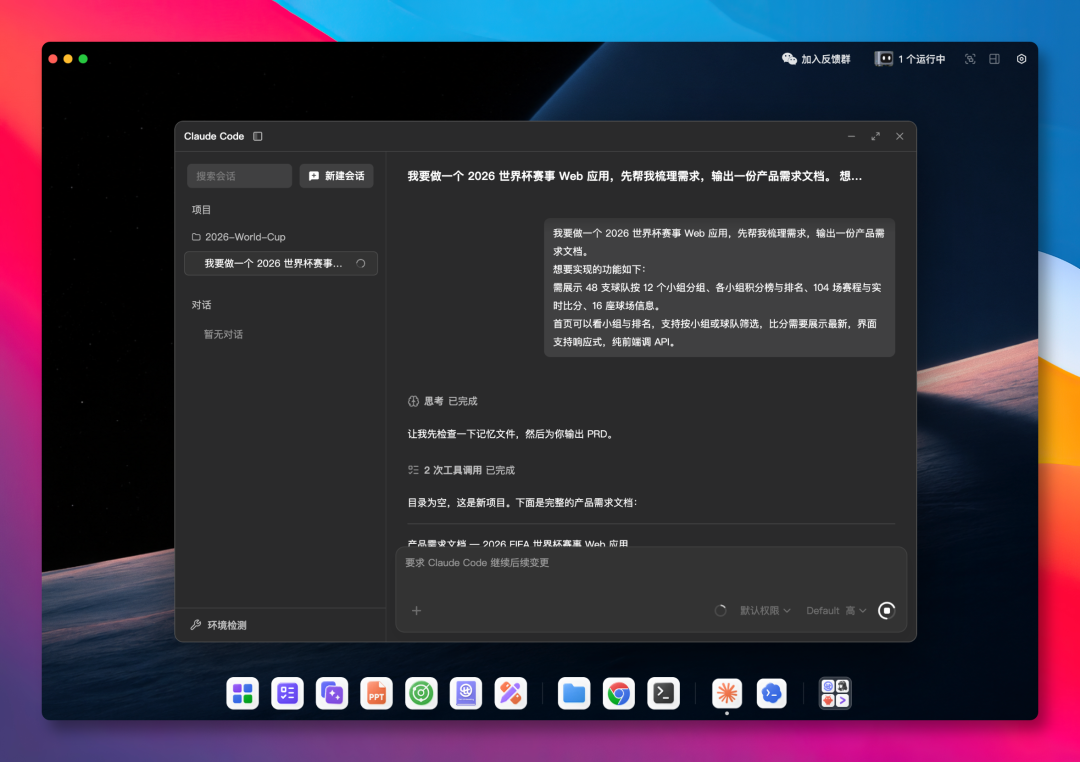Click the 1 个运行中 status text
Image resolution: width=1080 pixels, height=762 pixels.
pyautogui.click(x=922, y=59)
